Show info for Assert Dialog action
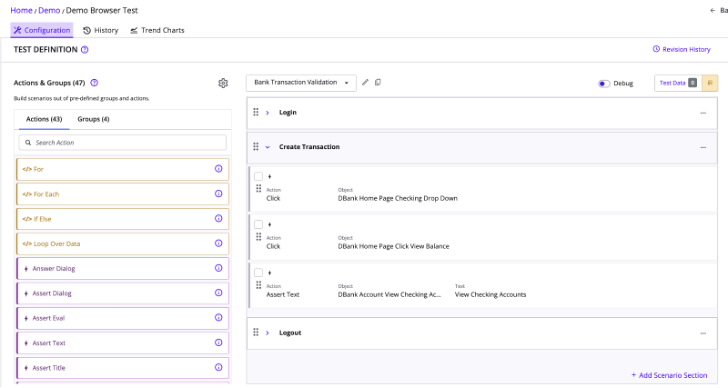The image size is (728, 388). [218, 293]
